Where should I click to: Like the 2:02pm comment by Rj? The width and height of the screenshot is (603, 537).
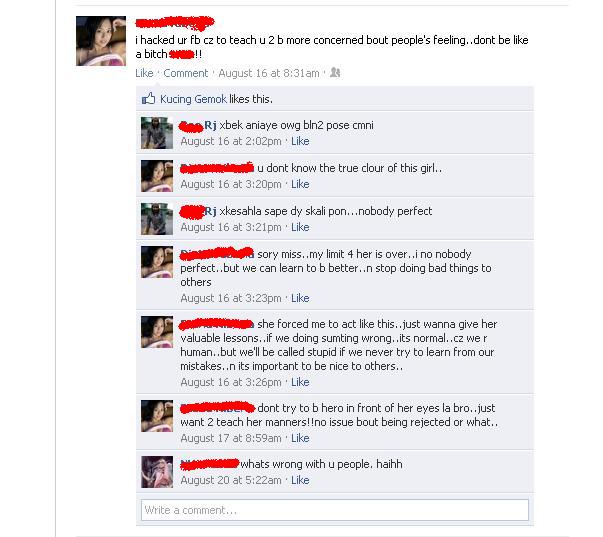coord(300,141)
